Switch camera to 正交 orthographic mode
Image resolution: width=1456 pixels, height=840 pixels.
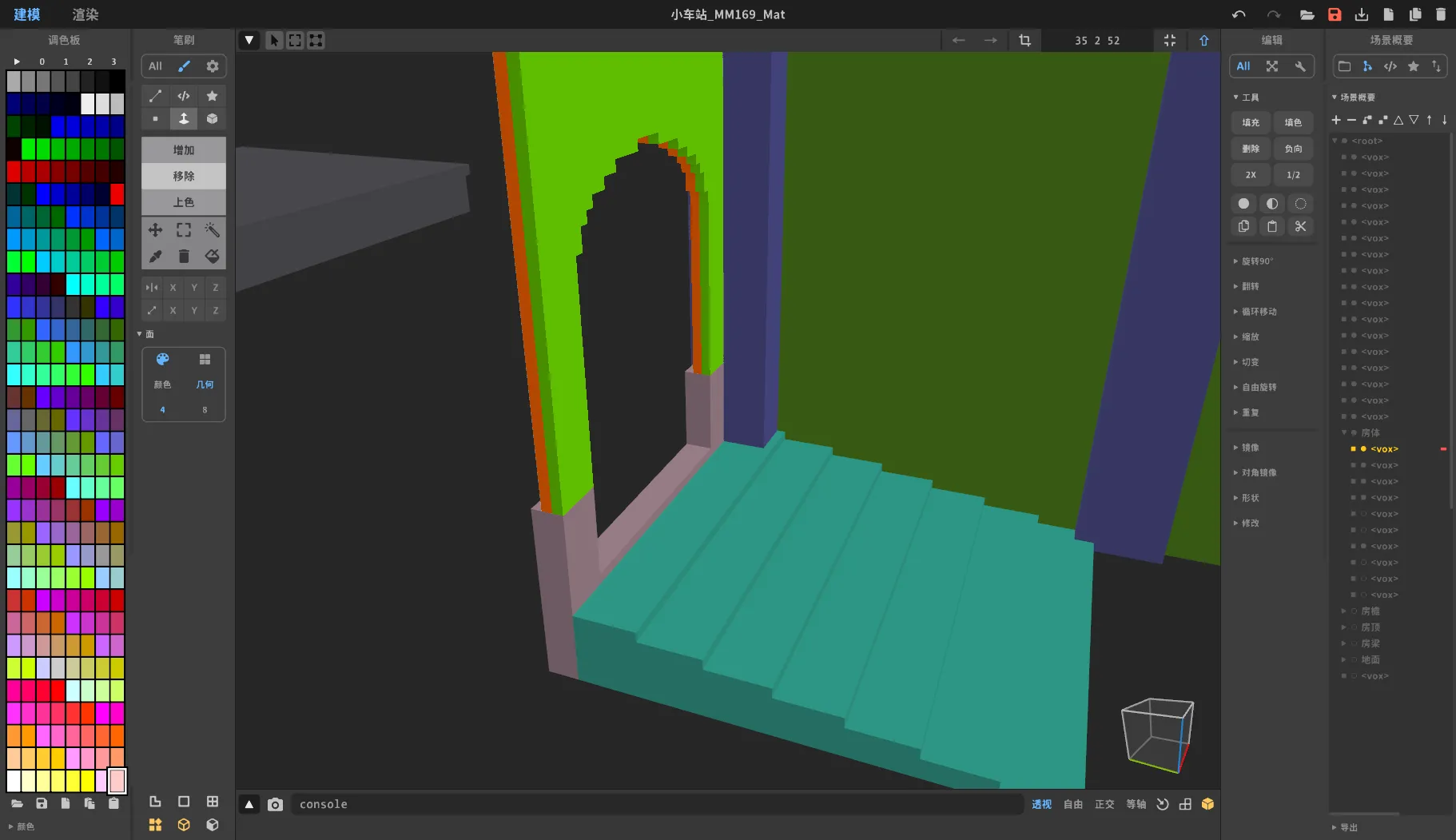[1104, 804]
